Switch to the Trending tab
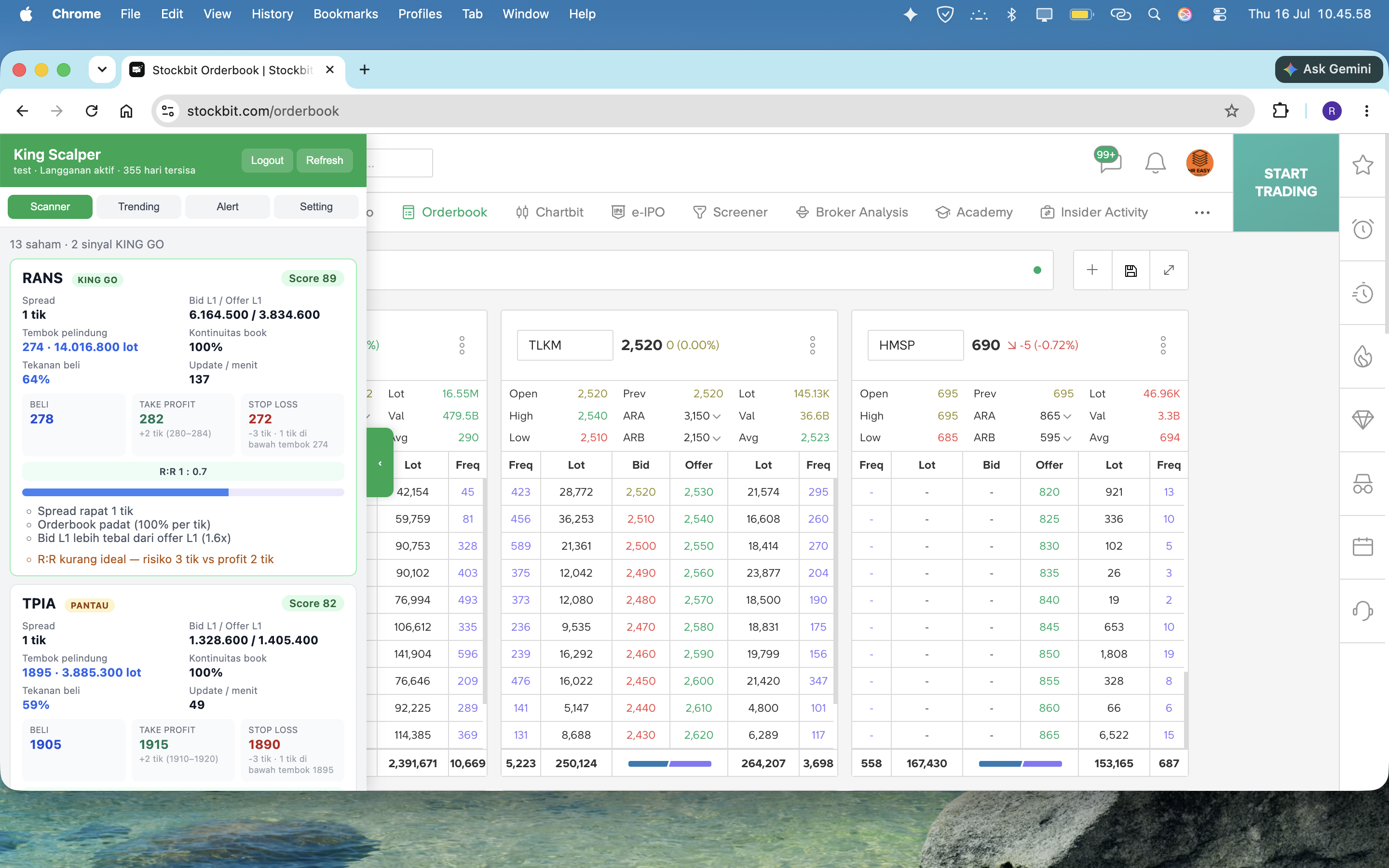 tap(139, 207)
